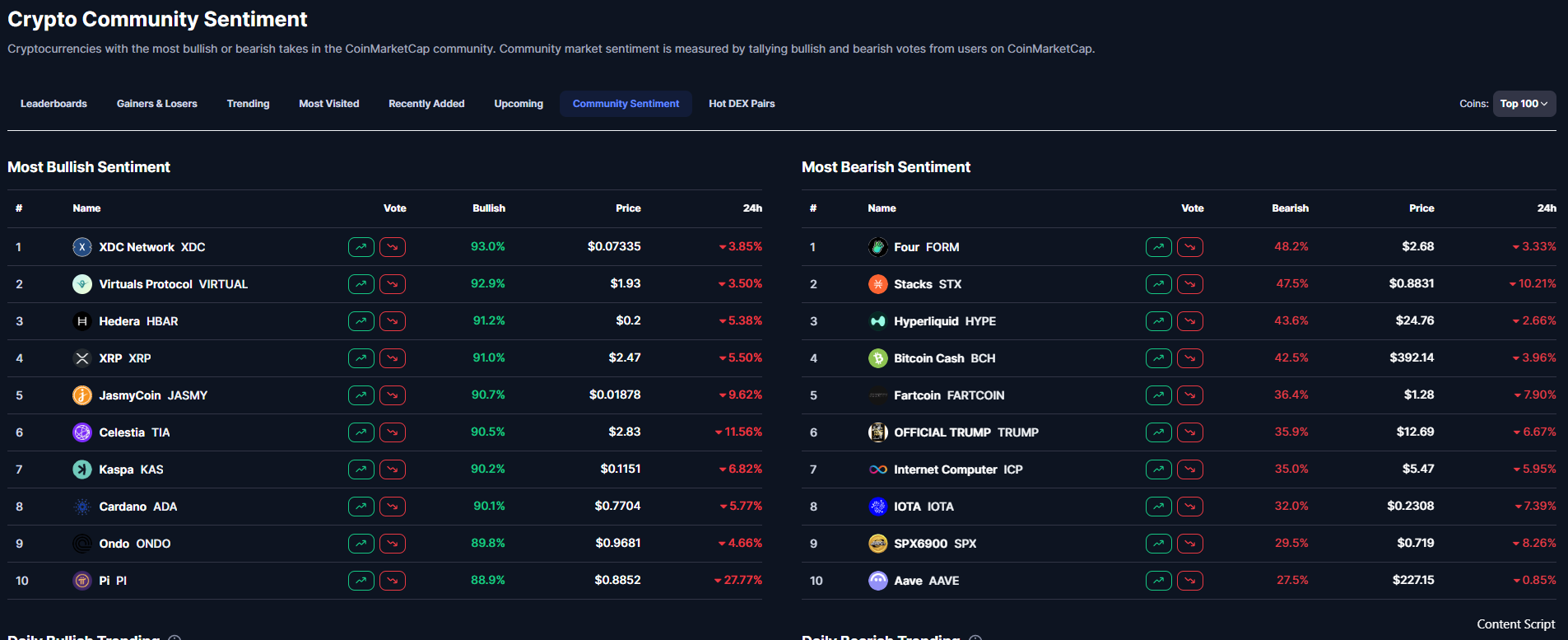Vote bullish on Celestia
1568x640 pixels.
(361, 432)
